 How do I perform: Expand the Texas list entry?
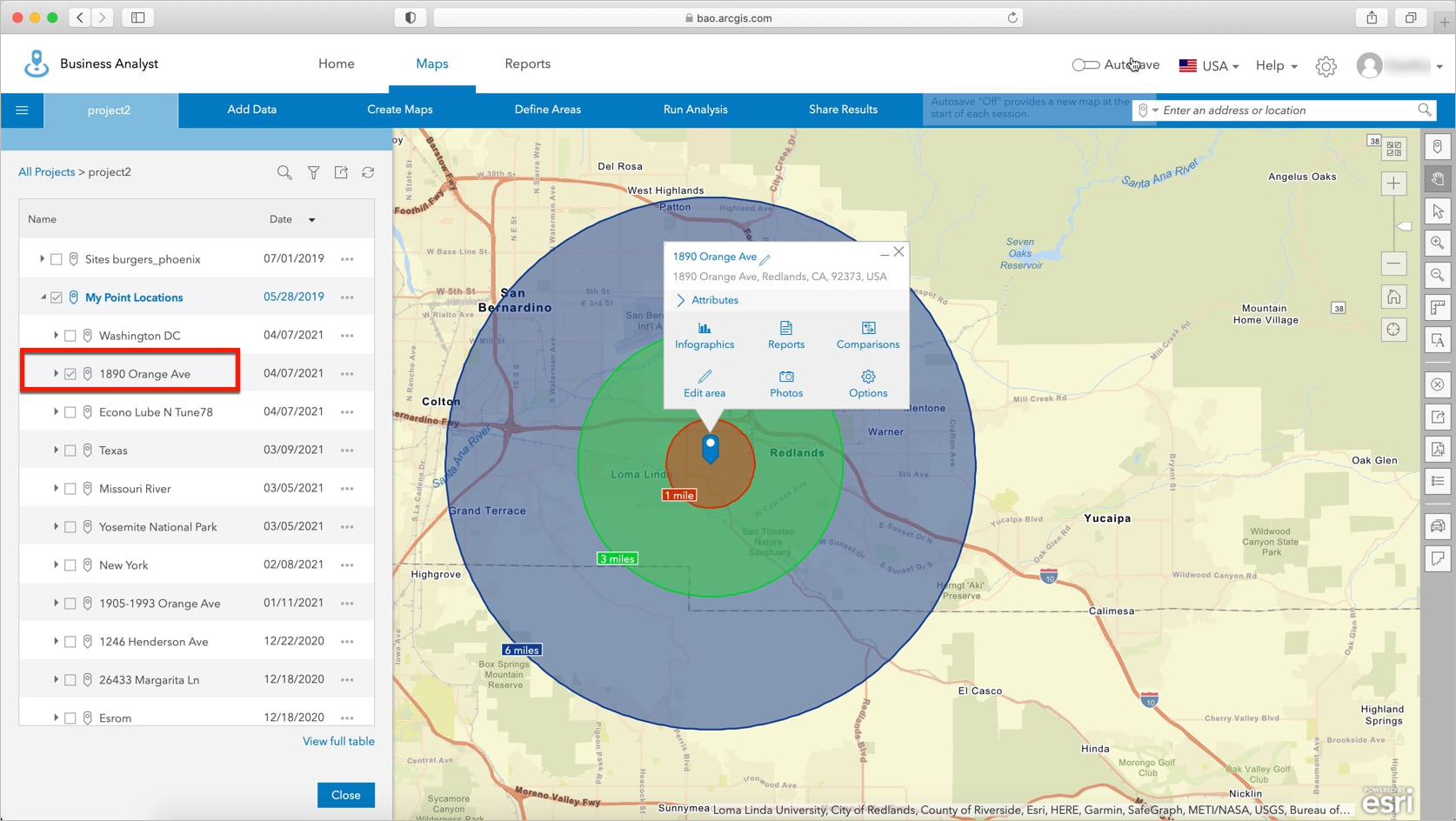[56, 450]
